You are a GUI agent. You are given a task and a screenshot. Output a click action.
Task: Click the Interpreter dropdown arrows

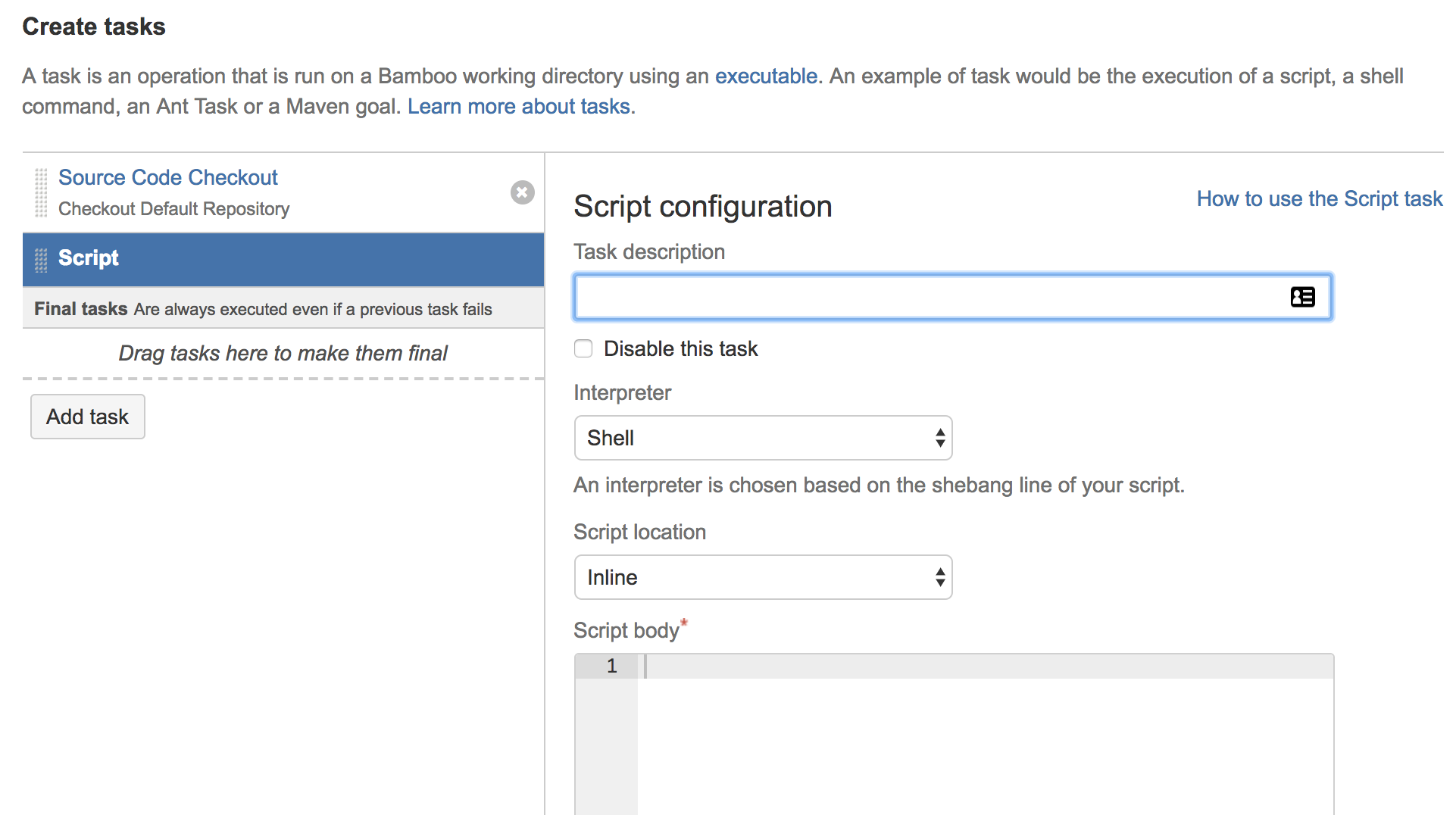pos(939,438)
